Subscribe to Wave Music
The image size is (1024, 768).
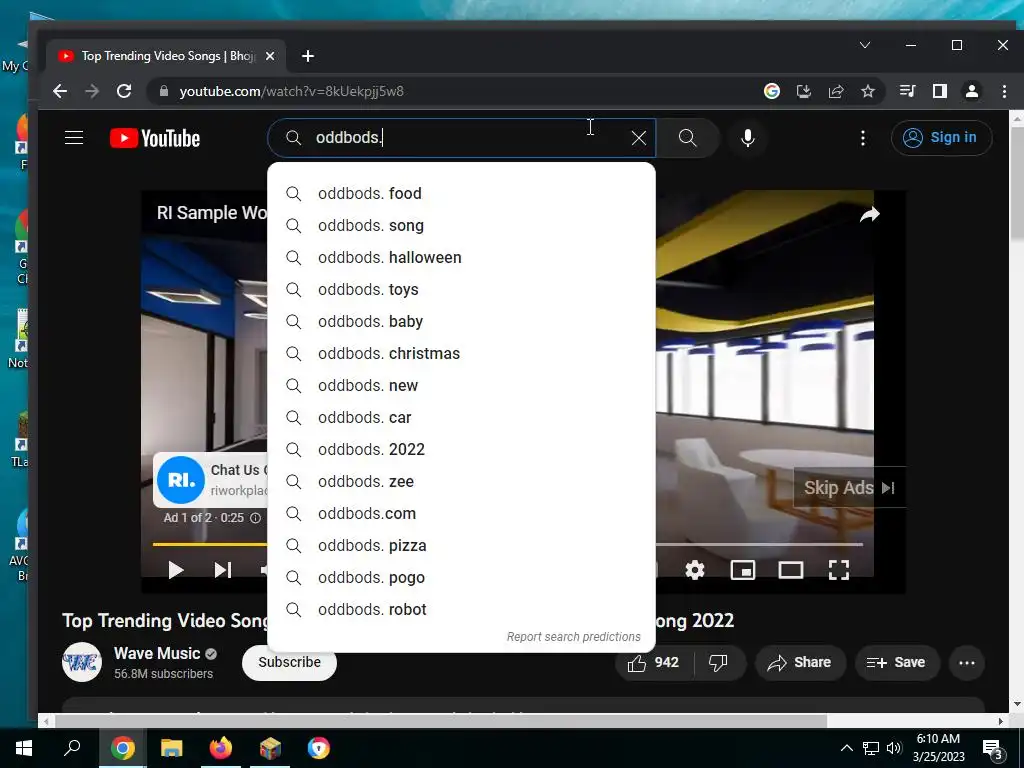[x=289, y=662]
